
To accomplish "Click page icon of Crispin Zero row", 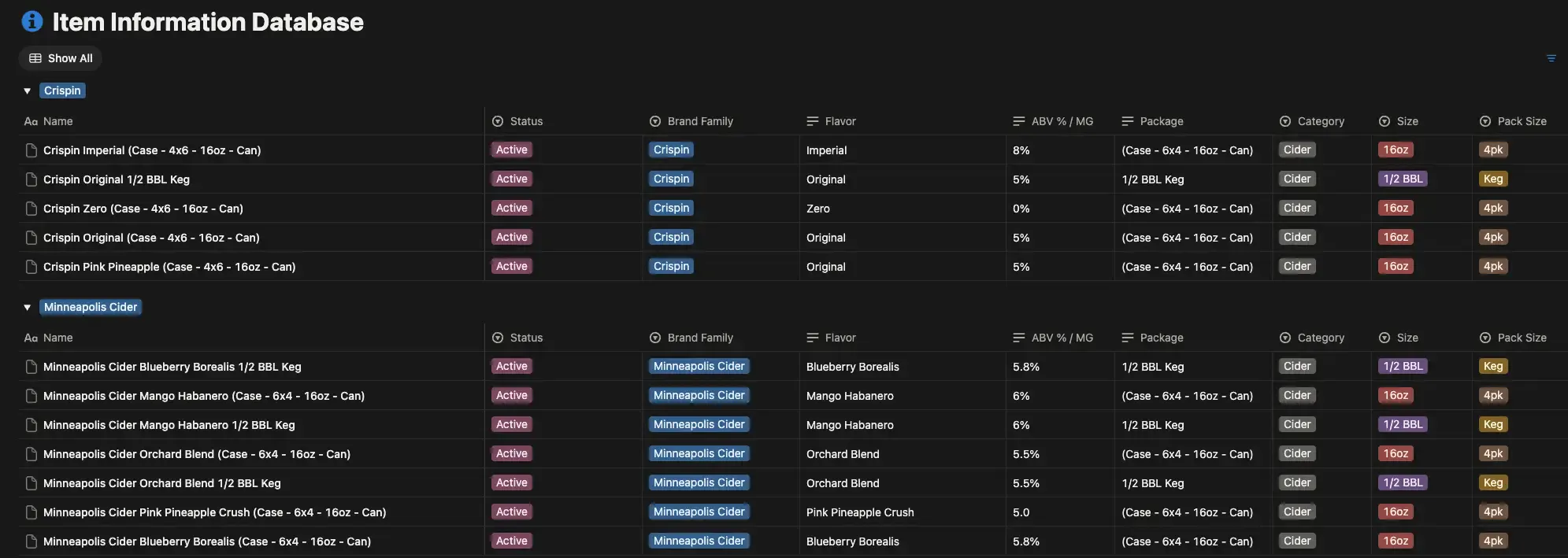I will coord(32,209).
